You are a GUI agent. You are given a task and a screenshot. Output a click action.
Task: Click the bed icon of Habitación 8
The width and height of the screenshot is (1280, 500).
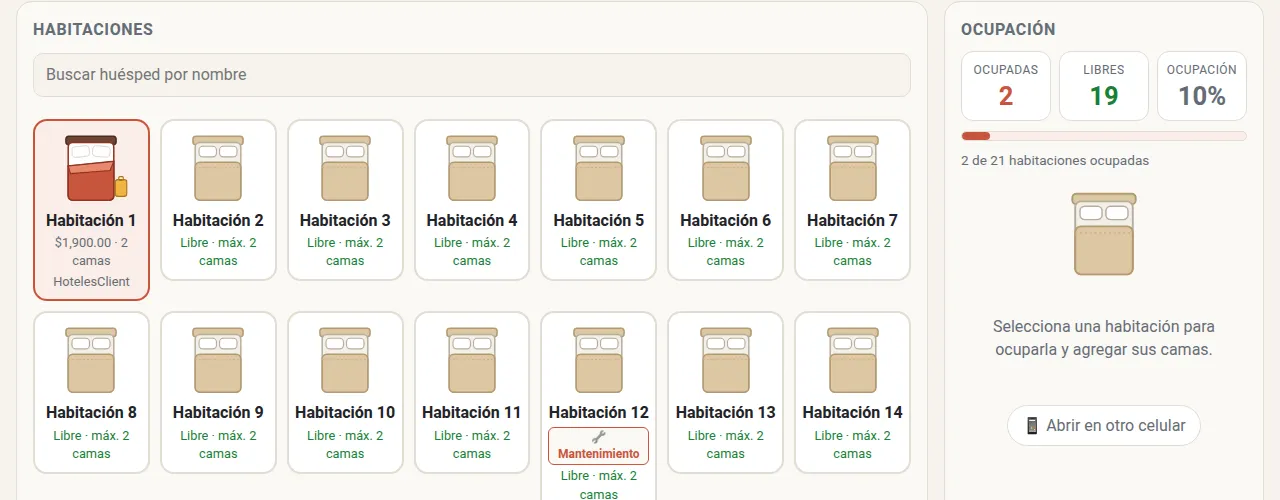coord(91,360)
